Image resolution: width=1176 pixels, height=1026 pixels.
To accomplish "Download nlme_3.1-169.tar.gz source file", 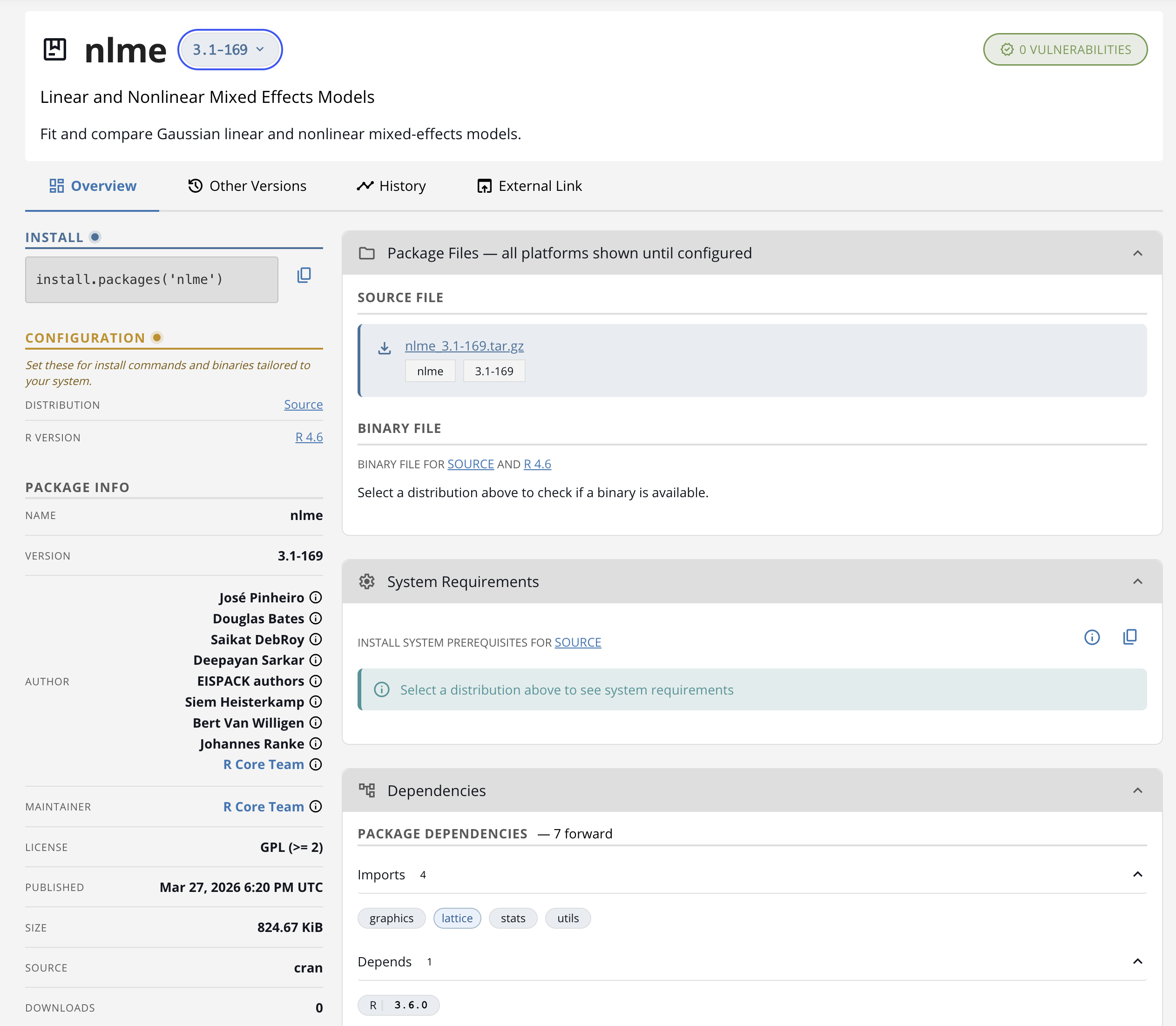I will click(x=464, y=346).
